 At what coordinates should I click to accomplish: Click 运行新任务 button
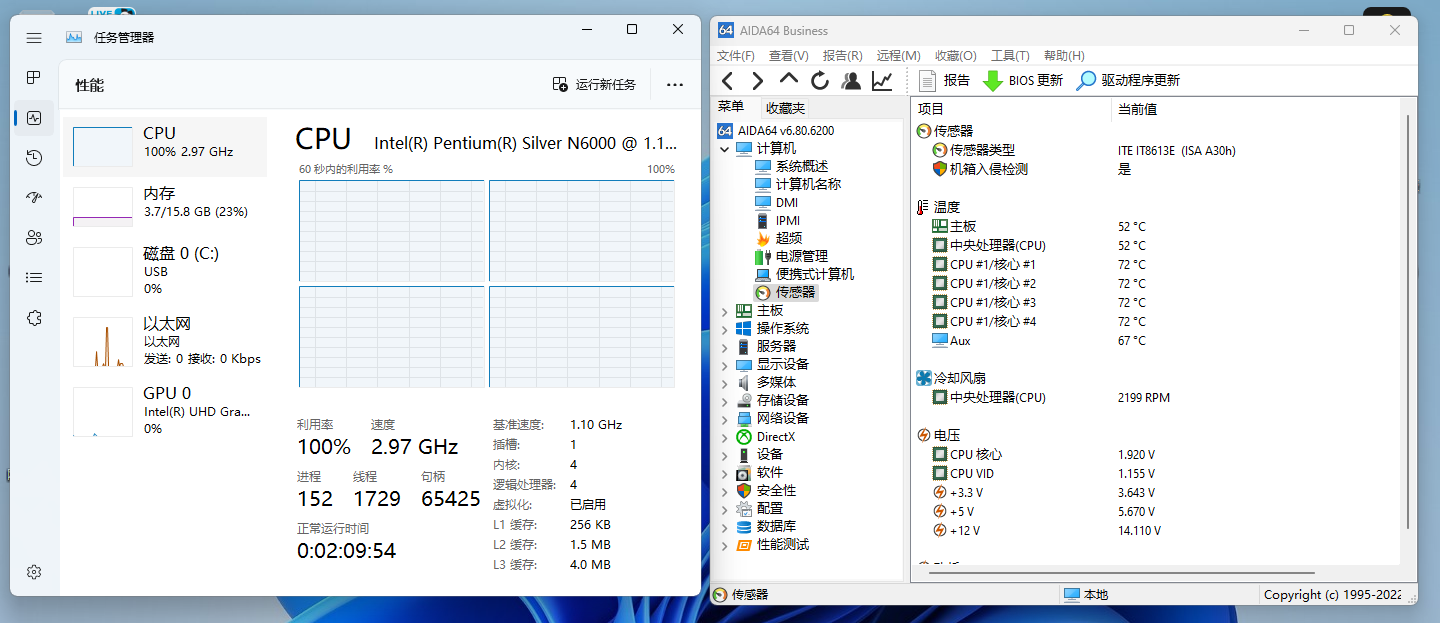[594, 85]
